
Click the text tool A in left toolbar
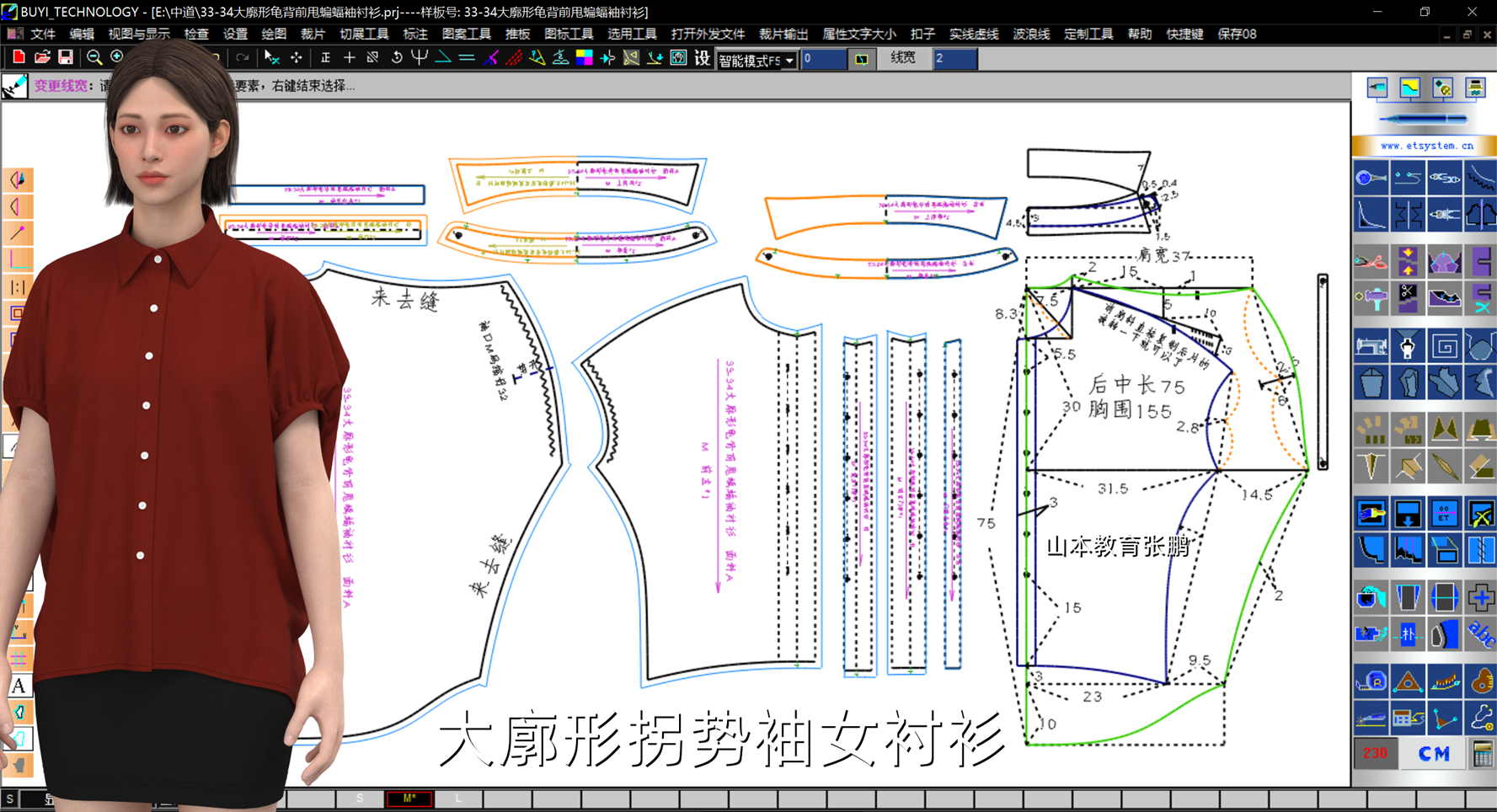coord(19,686)
